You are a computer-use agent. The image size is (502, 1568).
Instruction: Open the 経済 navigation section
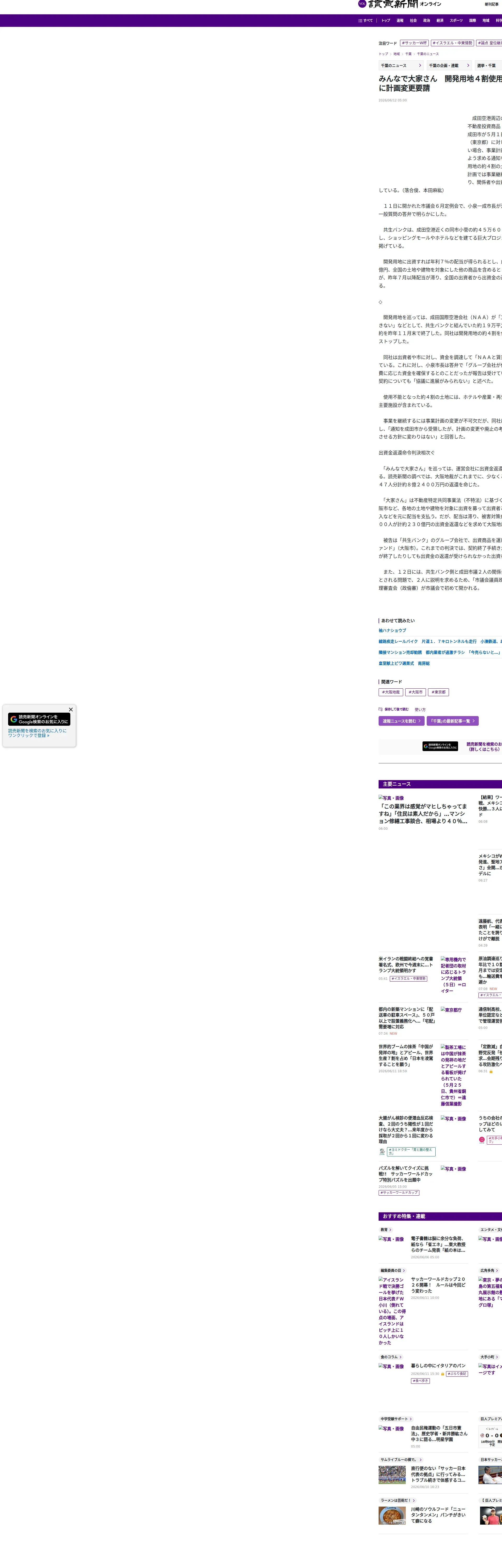[440, 21]
